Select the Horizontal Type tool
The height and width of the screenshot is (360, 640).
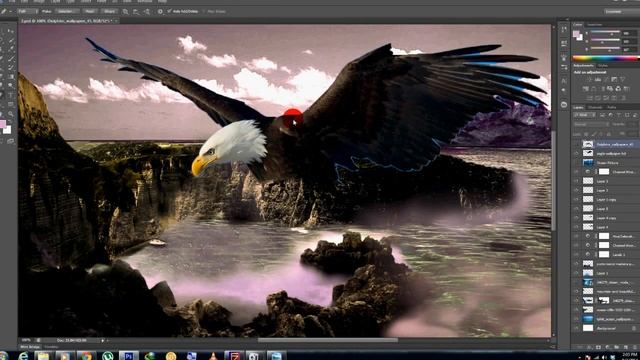[x=11, y=96]
